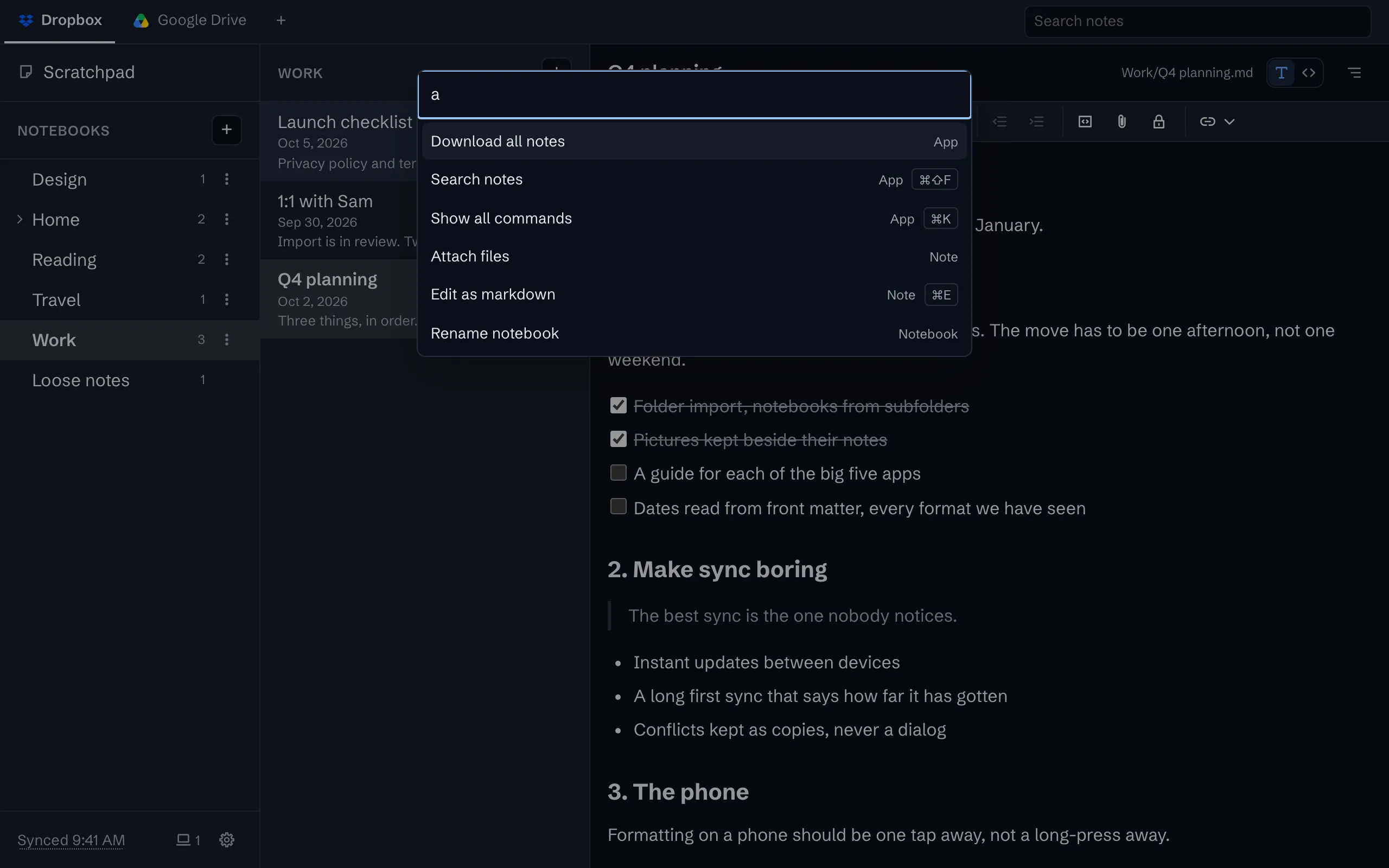
Task: Lock the note with padlock icon
Action: click(x=1158, y=122)
